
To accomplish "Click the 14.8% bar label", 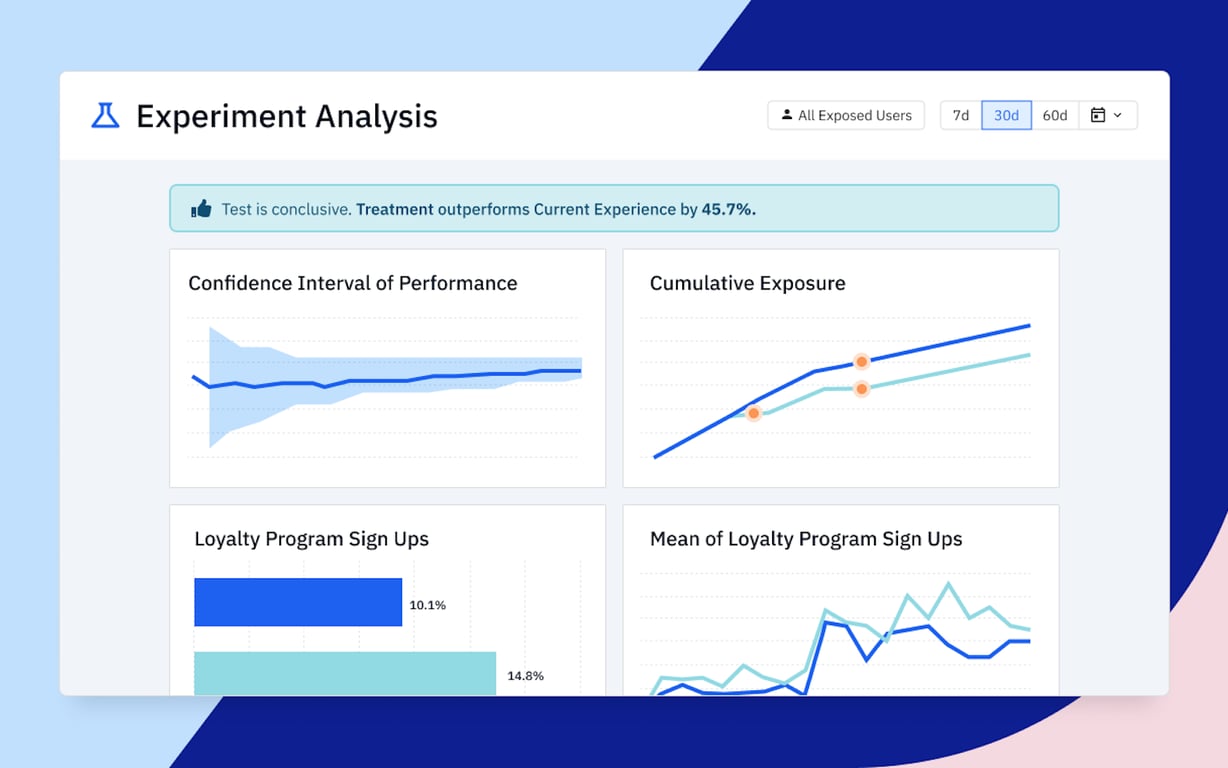I will [x=525, y=676].
